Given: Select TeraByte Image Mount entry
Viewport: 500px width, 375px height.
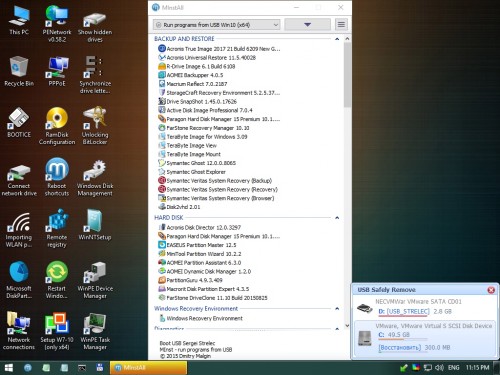Looking at the screenshot, I should point(189,154).
